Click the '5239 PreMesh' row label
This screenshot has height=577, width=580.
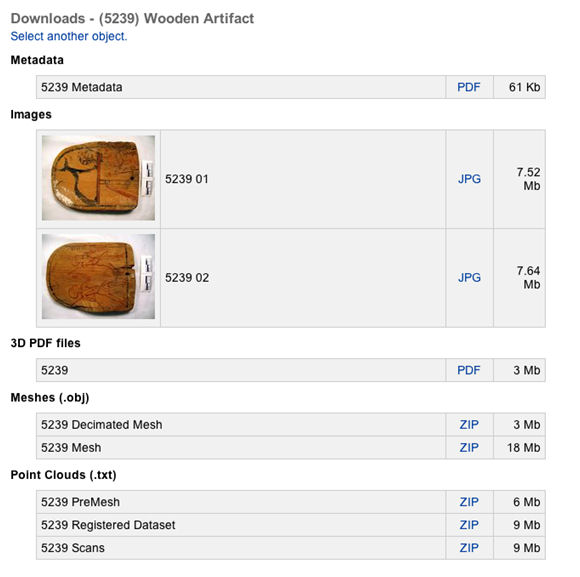(80, 502)
